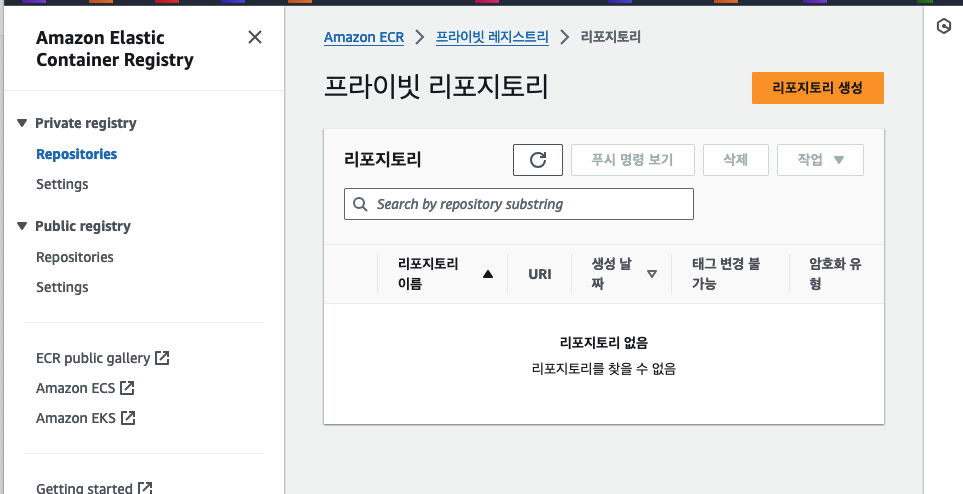Click the 암호화 유형 column header

[x=835, y=274]
